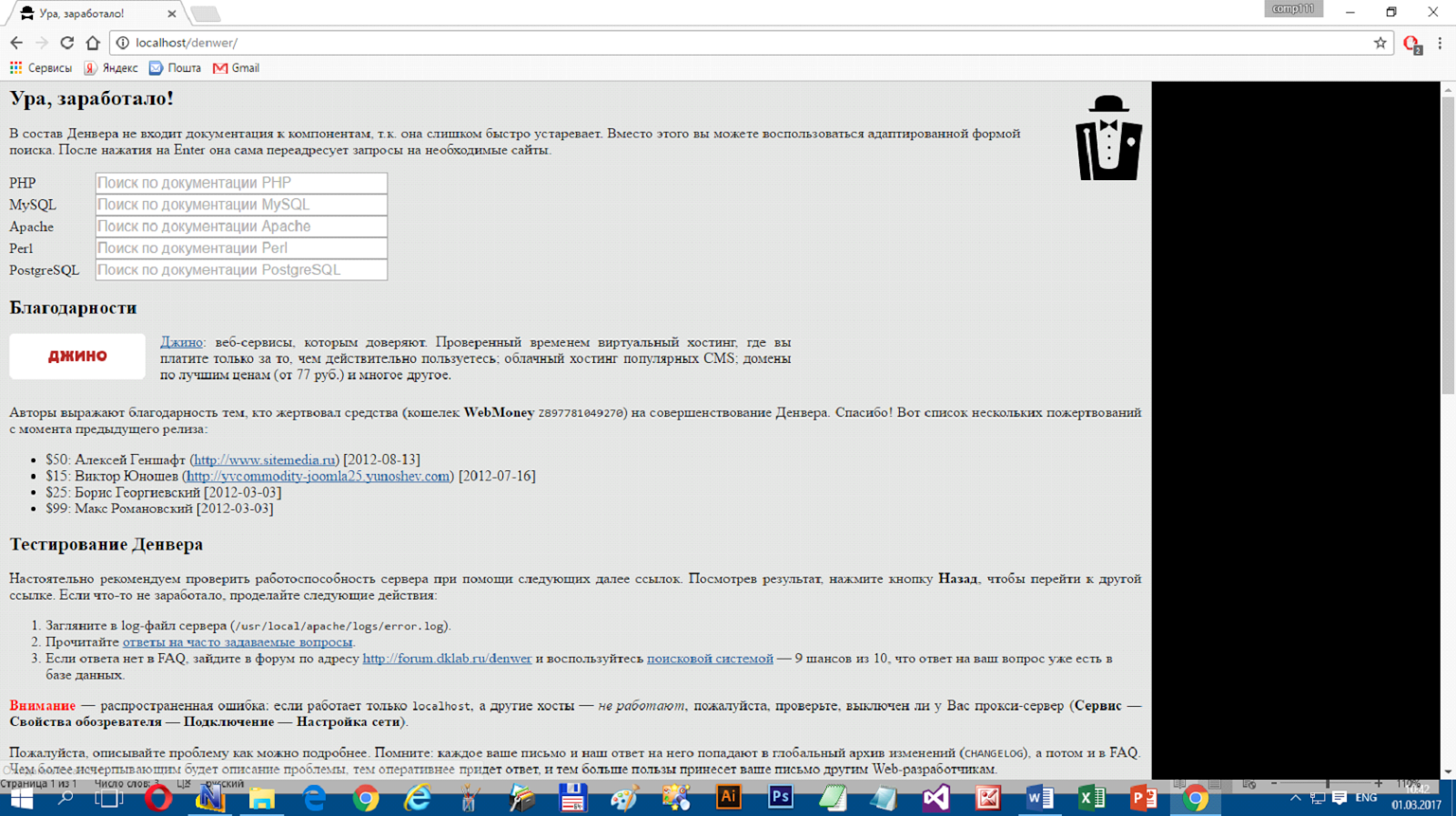Launch Opera from the taskbar

click(158, 799)
